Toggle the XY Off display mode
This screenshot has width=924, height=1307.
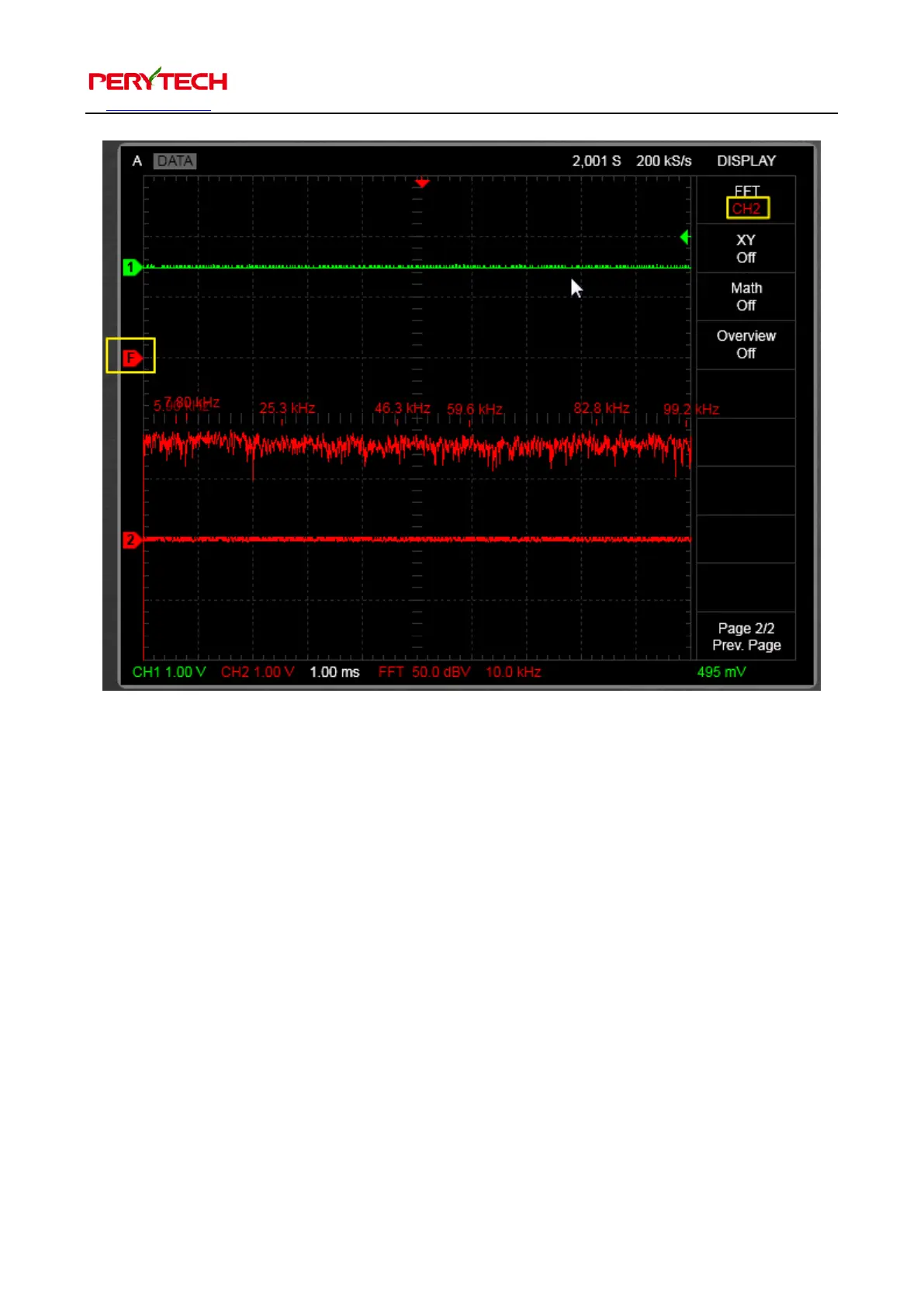pos(746,248)
